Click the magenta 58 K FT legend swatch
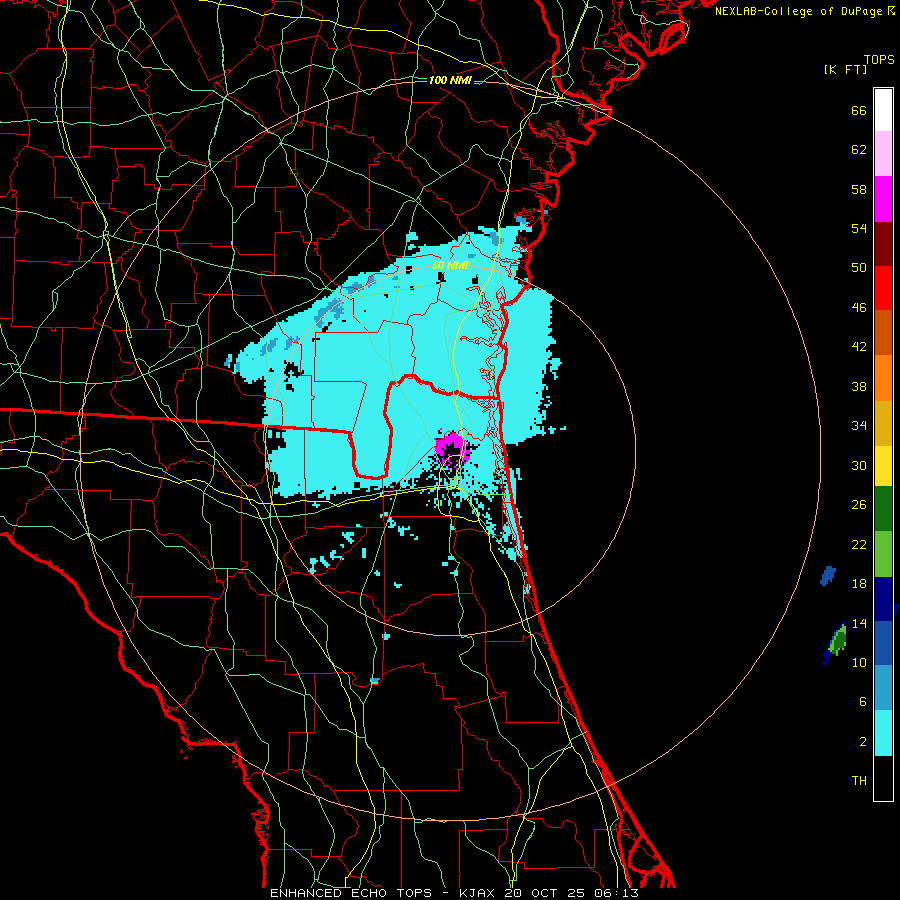Viewport: 900px width, 900px height. point(883,199)
